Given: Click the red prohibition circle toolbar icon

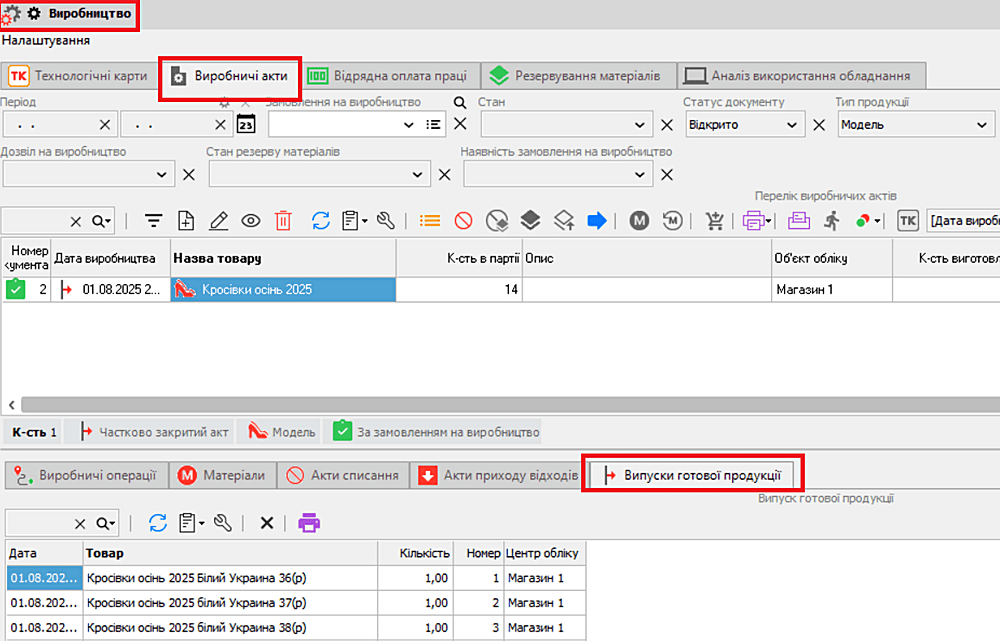Looking at the screenshot, I should (x=463, y=221).
